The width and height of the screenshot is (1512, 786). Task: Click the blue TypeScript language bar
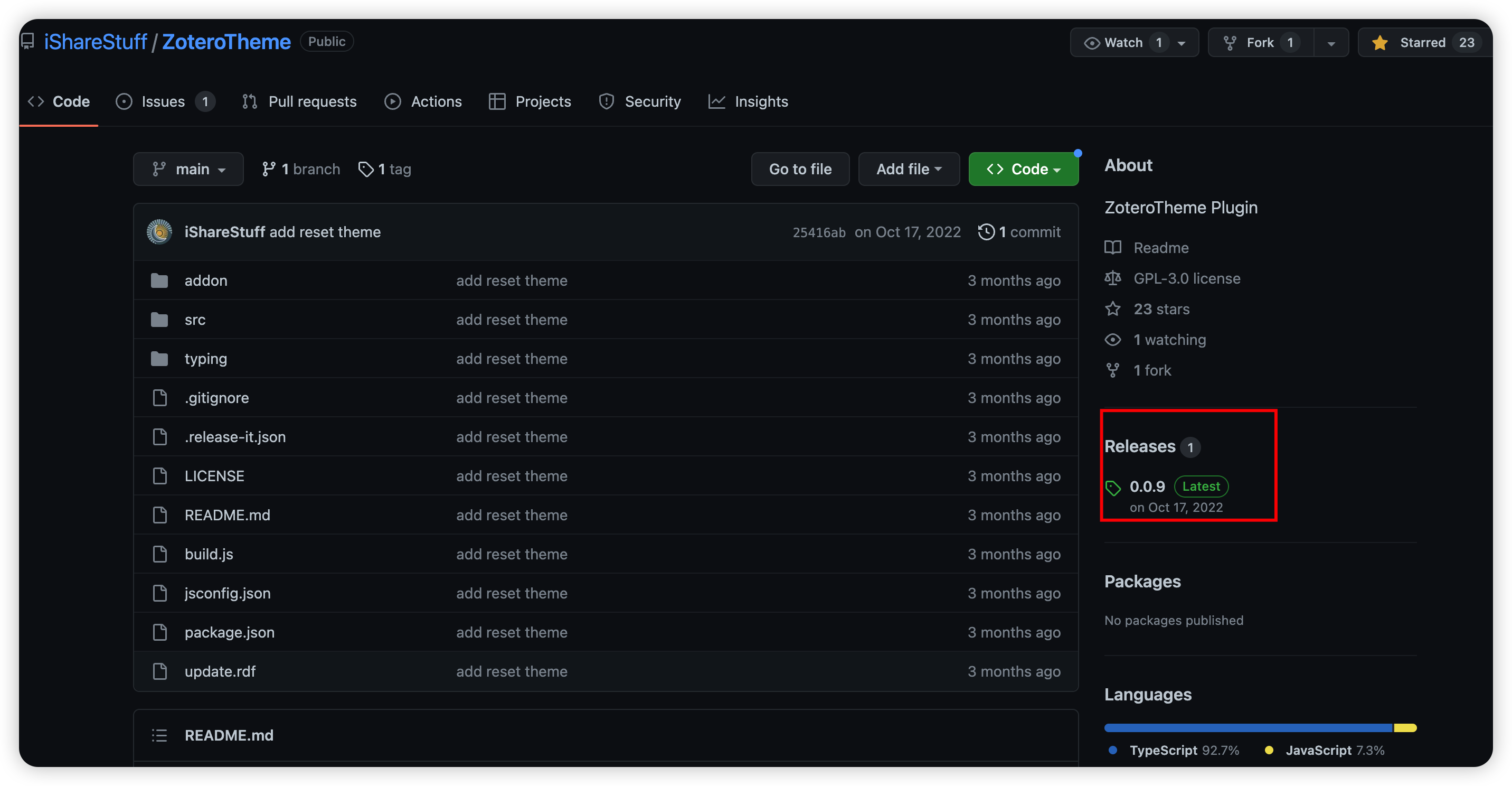pyautogui.click(x=1248, y=728)
